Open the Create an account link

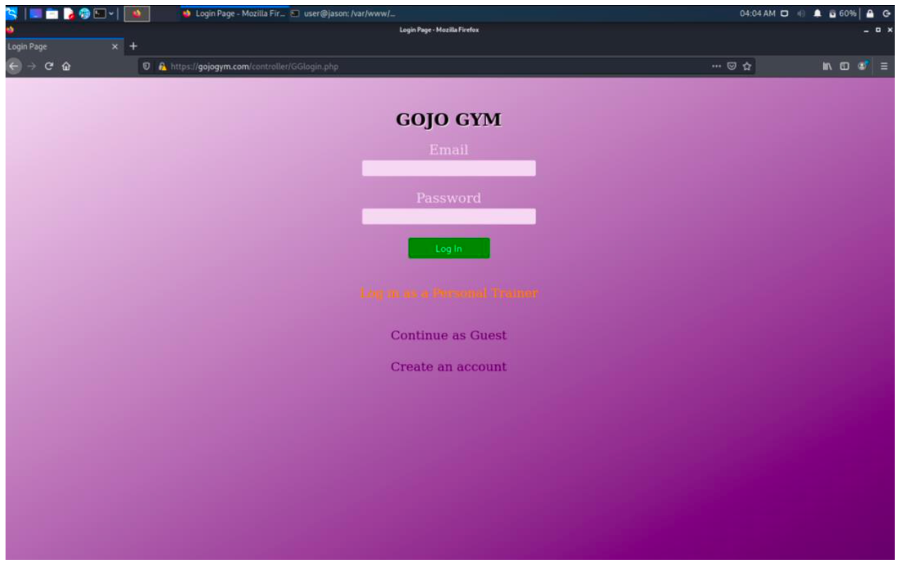pyautogui.click(x=448, y=367)
